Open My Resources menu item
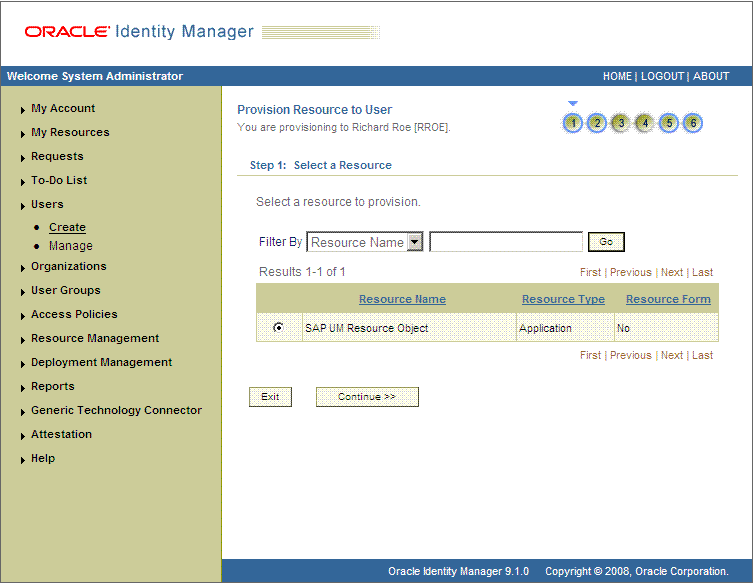This screenshot has height=583, width=753. coord(70,133)
